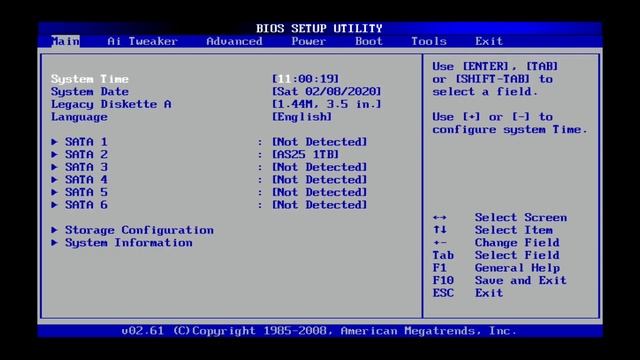Click the Select Field help text
Image resolution: width=640 pixels, height=360 pixels.
click(517, 256)
